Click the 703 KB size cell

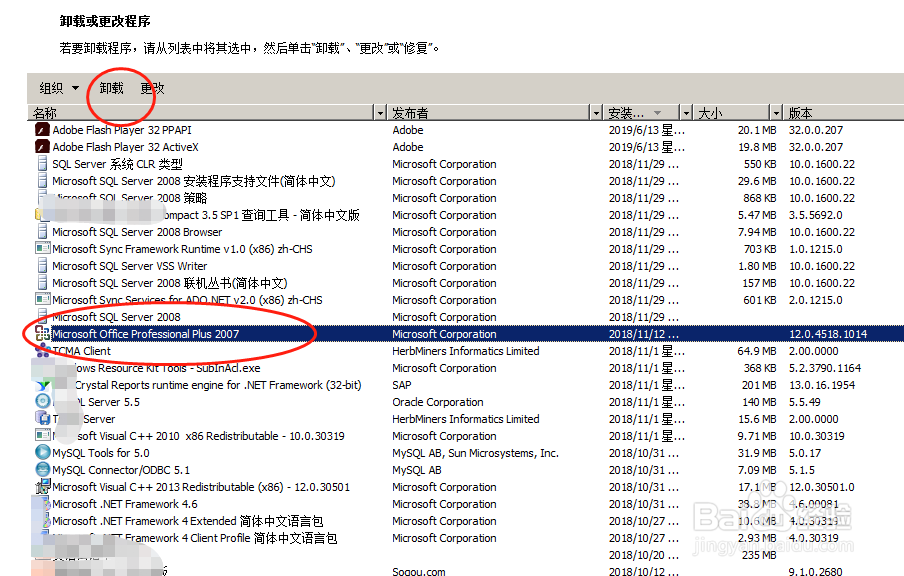click(760, 249)
